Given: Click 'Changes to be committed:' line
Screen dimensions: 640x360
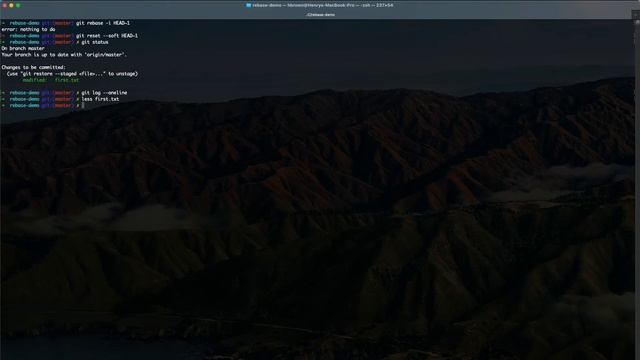Looking at the screenshot, I should (33, 67).
